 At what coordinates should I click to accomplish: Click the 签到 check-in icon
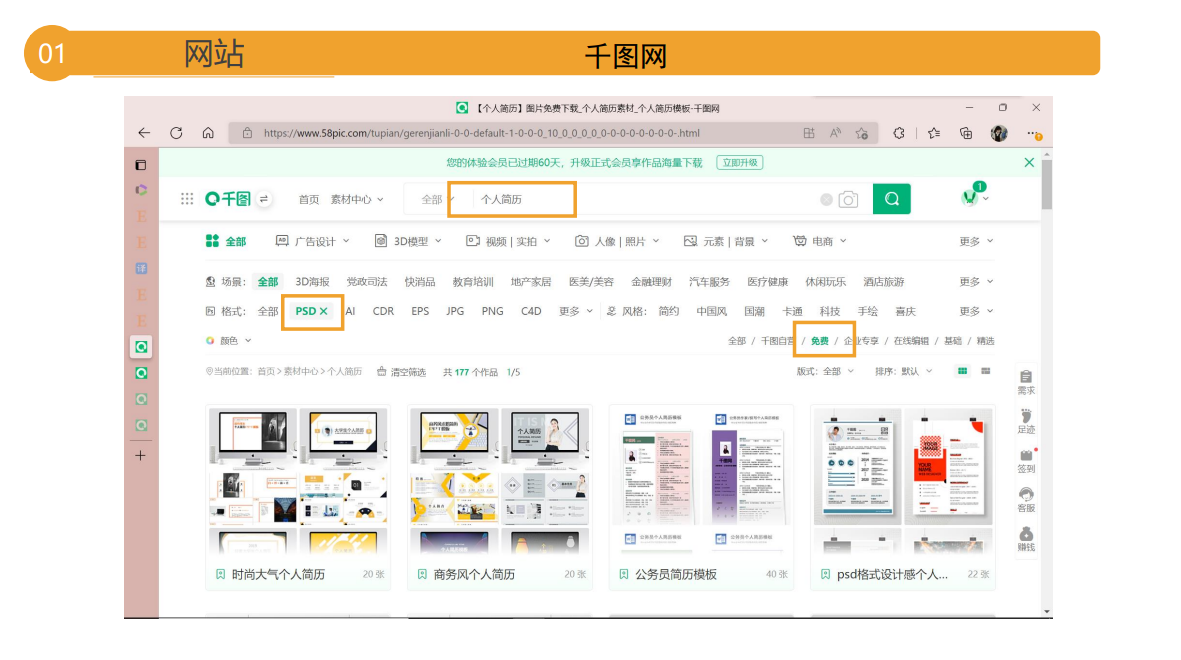point(1026,460)
